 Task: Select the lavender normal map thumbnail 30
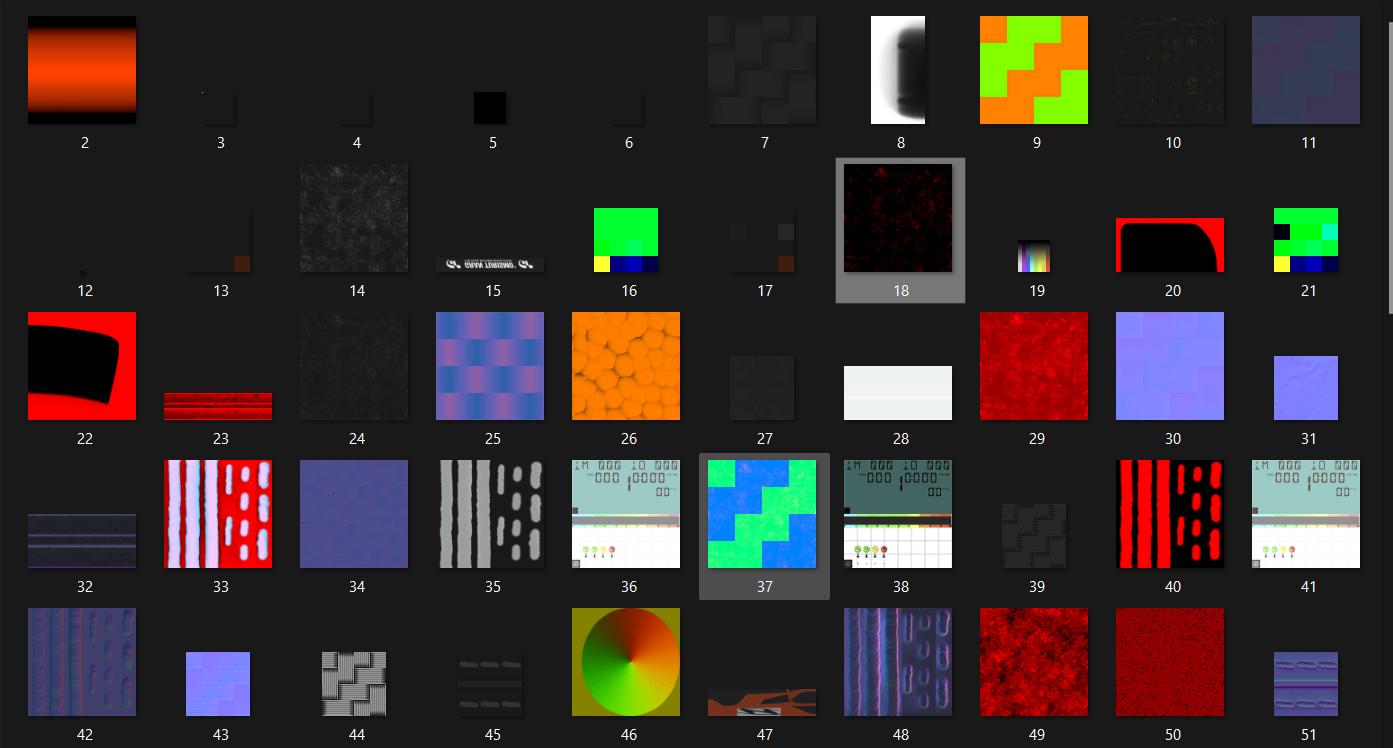(1170, 366)
